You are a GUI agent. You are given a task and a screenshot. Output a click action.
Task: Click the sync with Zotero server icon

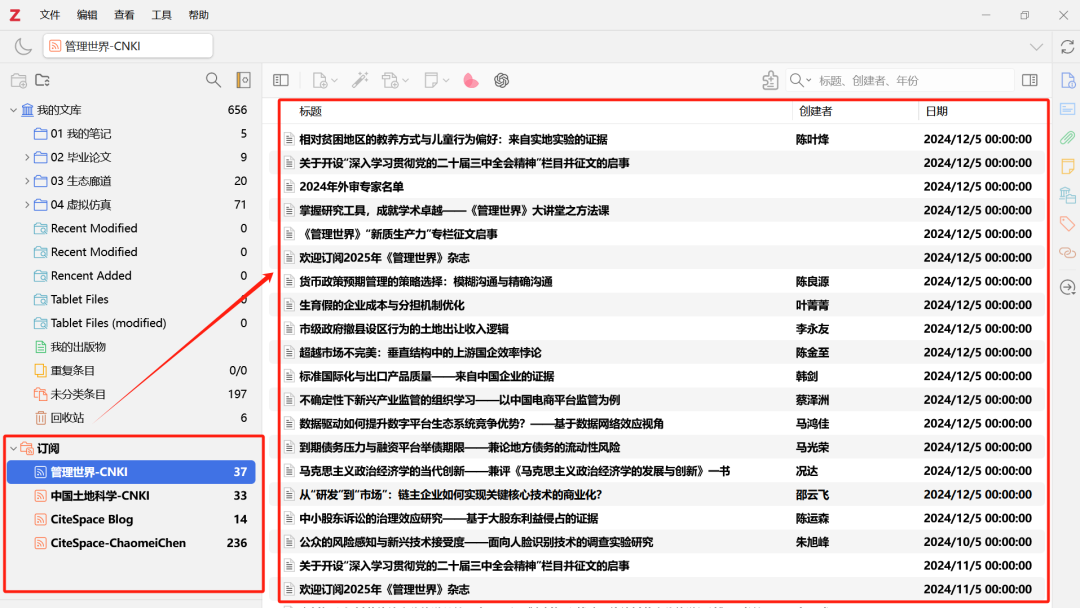pos(1066,47)
